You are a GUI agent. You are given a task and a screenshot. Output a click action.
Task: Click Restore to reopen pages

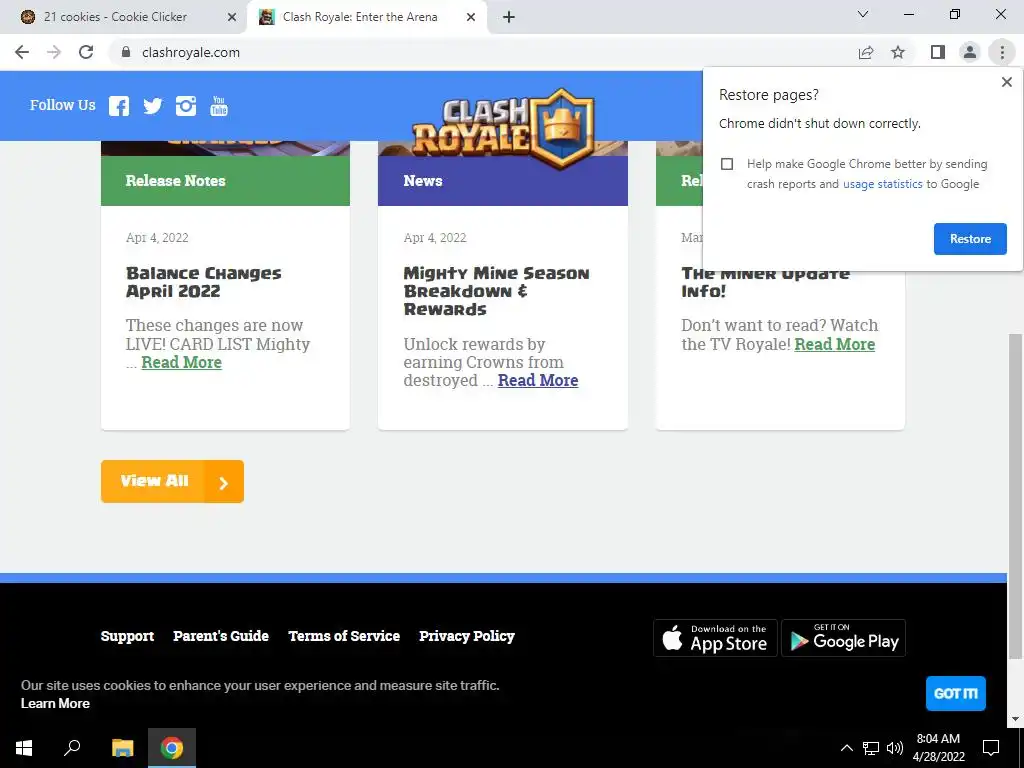tap(970, 239)
